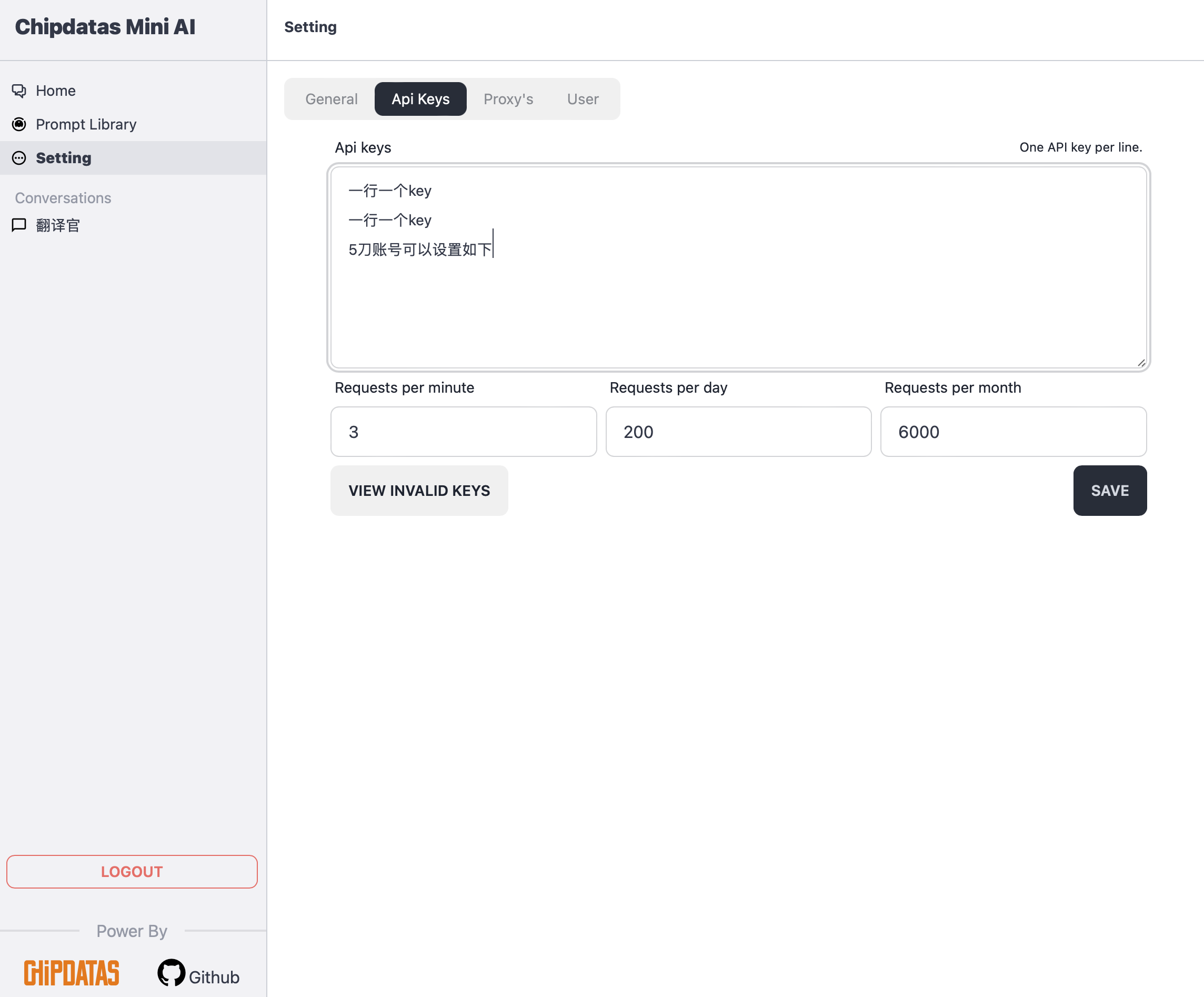
Task: Click View Invalid Keys button
Action: point(419,491)
